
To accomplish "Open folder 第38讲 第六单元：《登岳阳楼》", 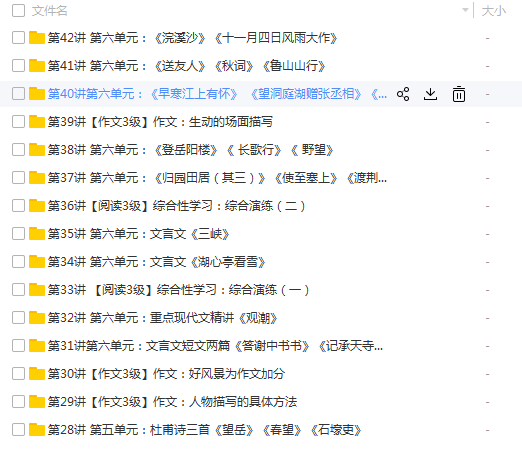I will click(190, 150).
